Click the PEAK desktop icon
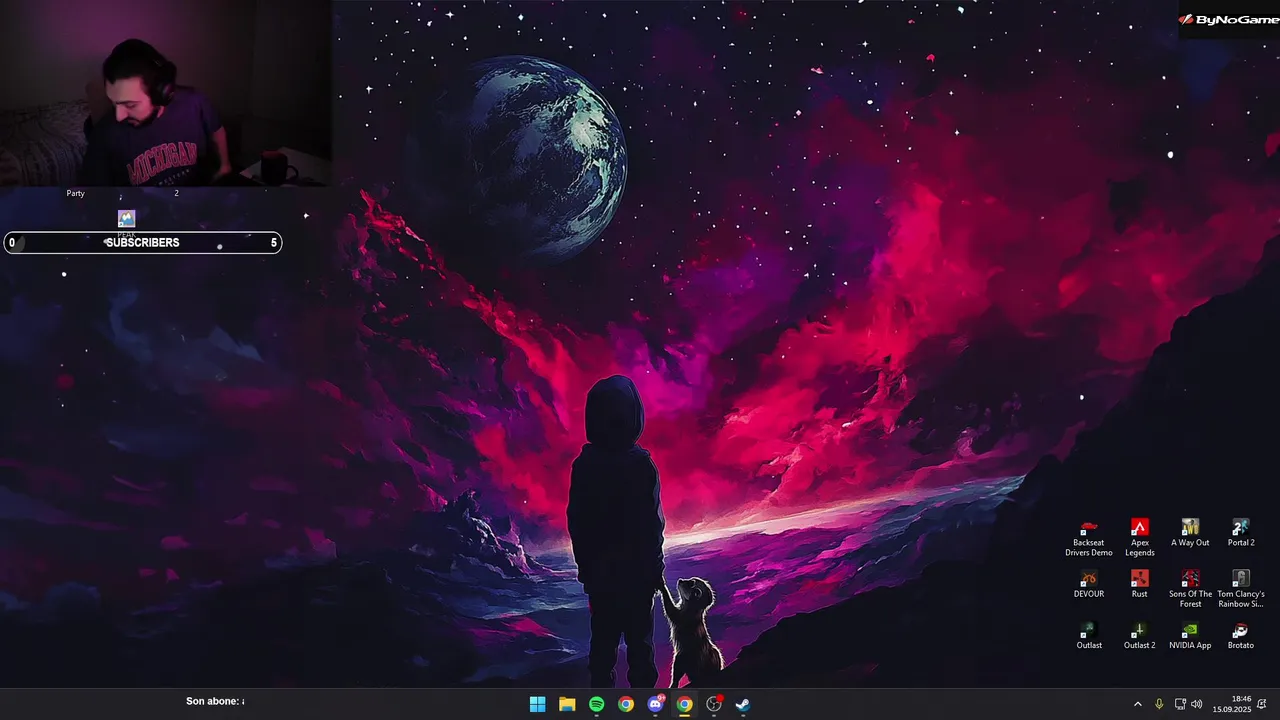1280x720 pixels. [126, 223]
